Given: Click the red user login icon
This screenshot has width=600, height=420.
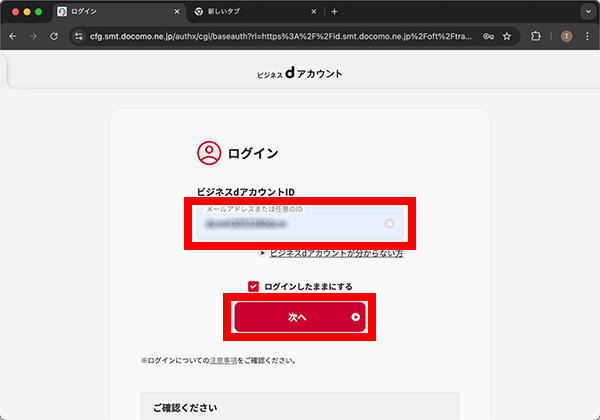Looking at the screenshot, I should [209, 153].
